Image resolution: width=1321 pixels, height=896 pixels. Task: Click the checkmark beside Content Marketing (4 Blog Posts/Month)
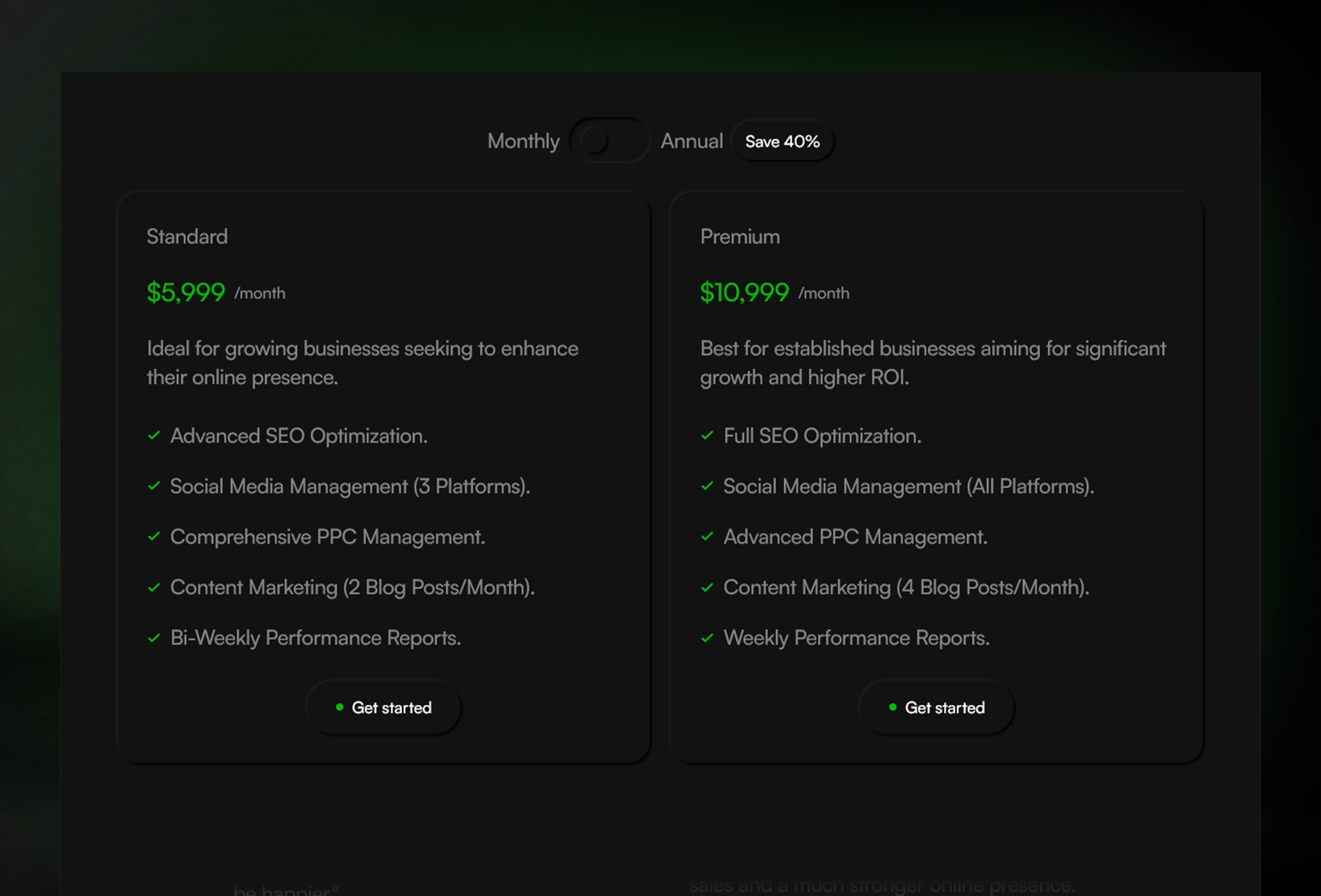707,587
